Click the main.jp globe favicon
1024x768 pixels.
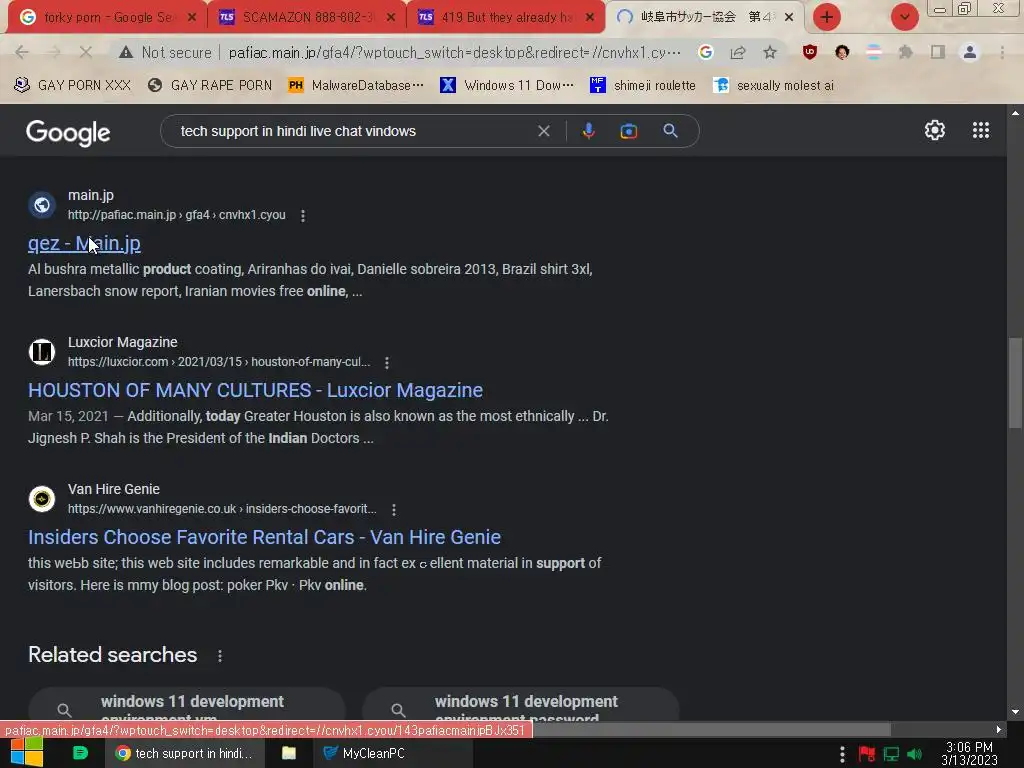point(42,205)
